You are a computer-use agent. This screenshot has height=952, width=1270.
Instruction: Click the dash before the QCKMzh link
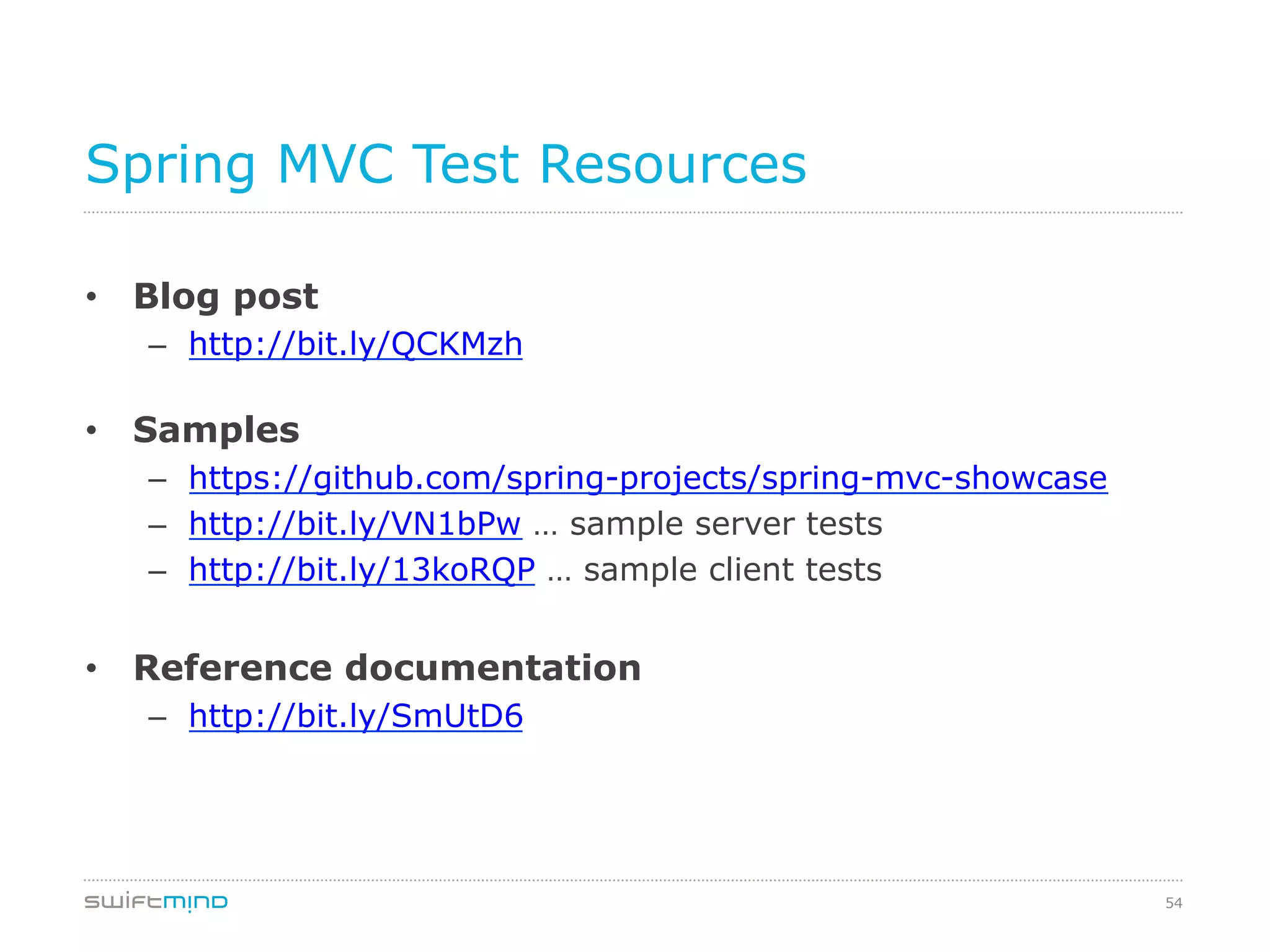tap(158, 347)
